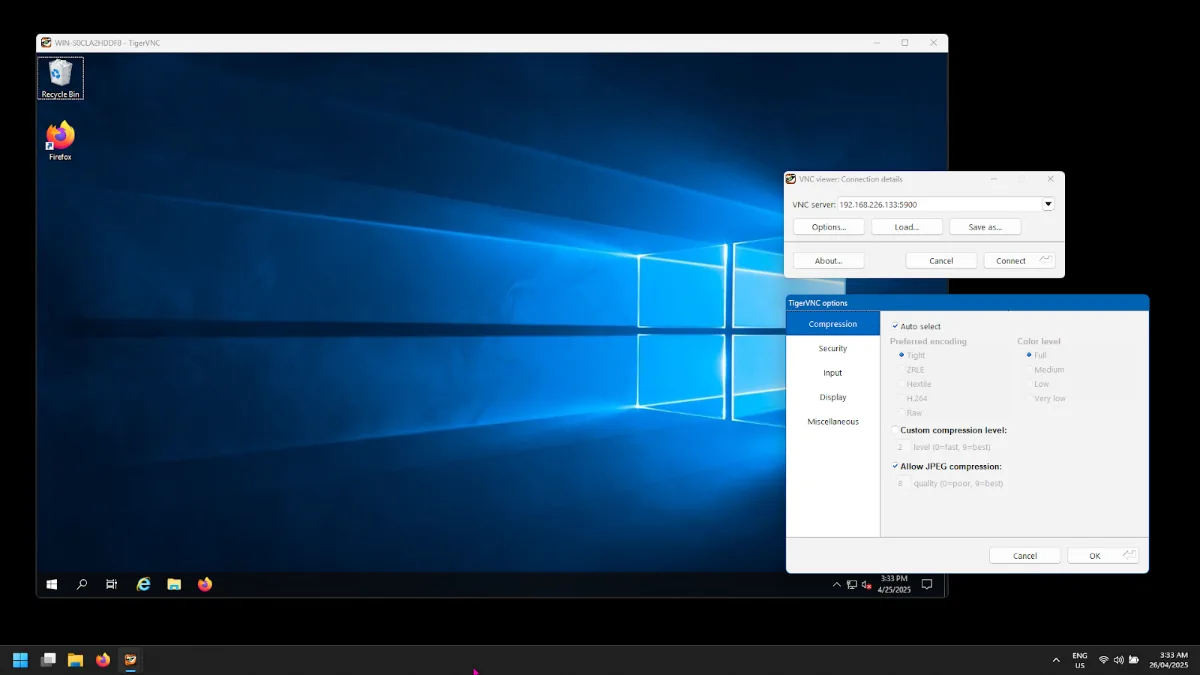Maximize the main TigerVNC viewer window
Viewport: 1200px width, 675px height.
(905, 42)
